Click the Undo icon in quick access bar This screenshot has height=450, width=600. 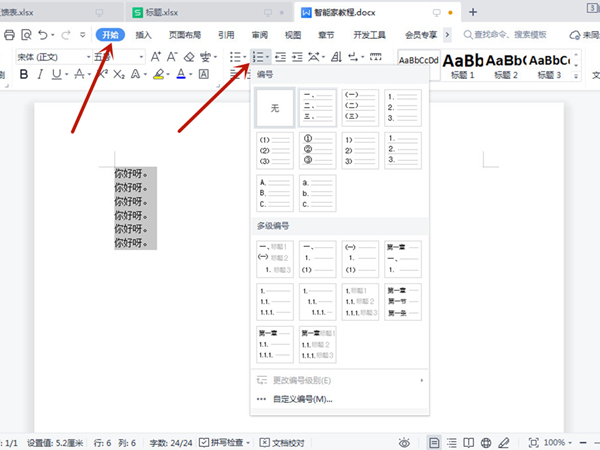[44, 35]
